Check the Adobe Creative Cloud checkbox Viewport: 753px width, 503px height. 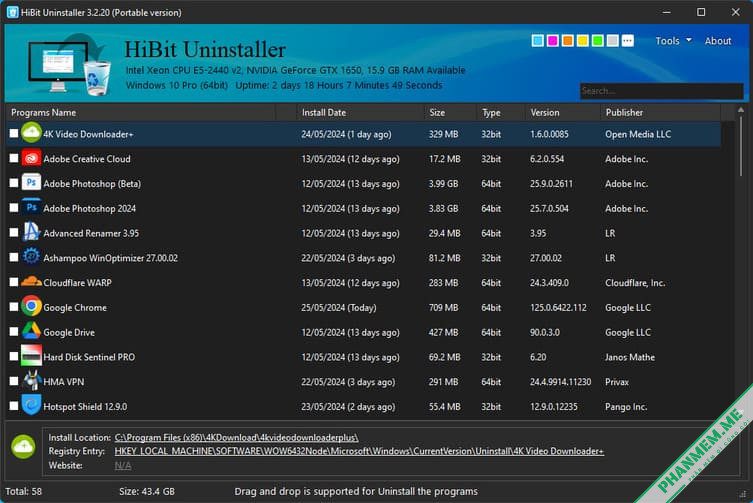[14, 158]
